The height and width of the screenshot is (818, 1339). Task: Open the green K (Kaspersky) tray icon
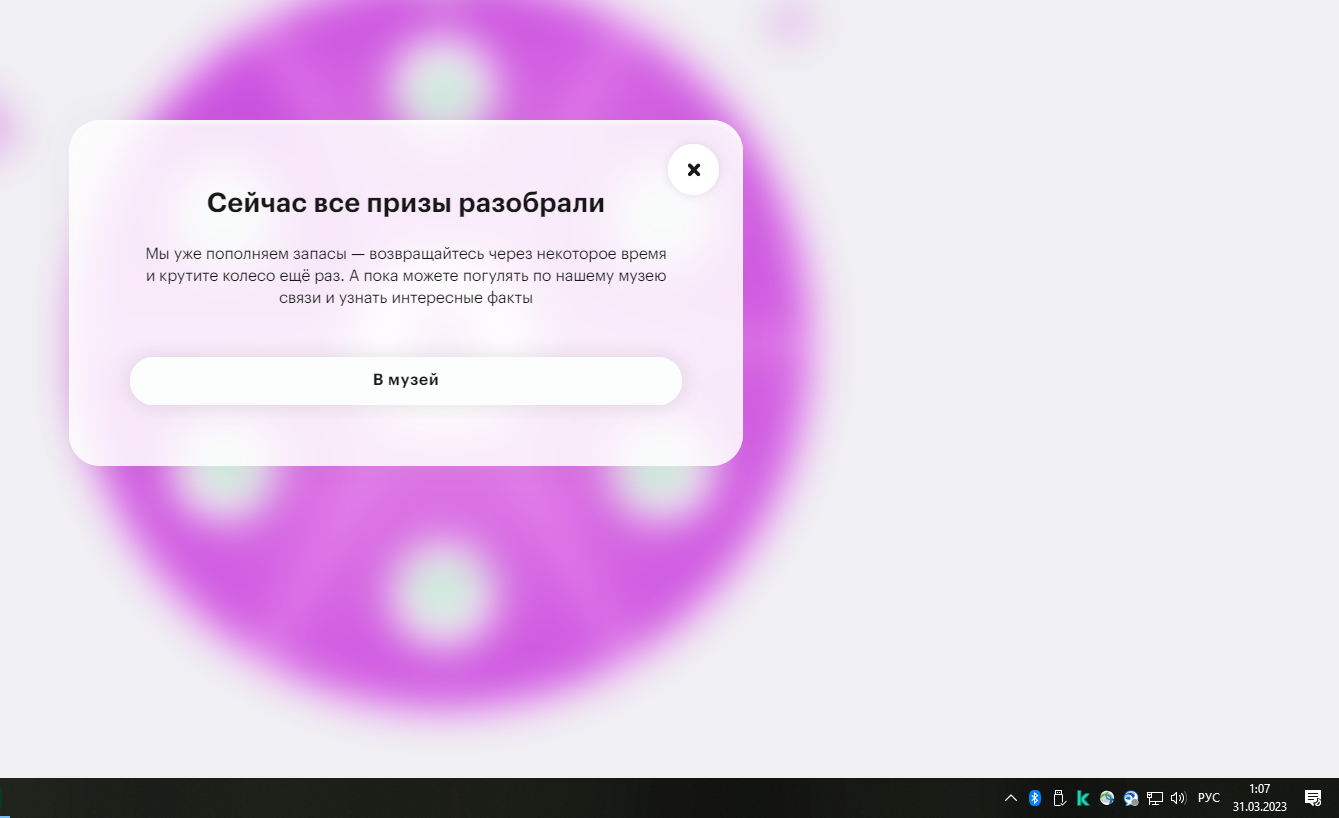tap(1083, 798)
